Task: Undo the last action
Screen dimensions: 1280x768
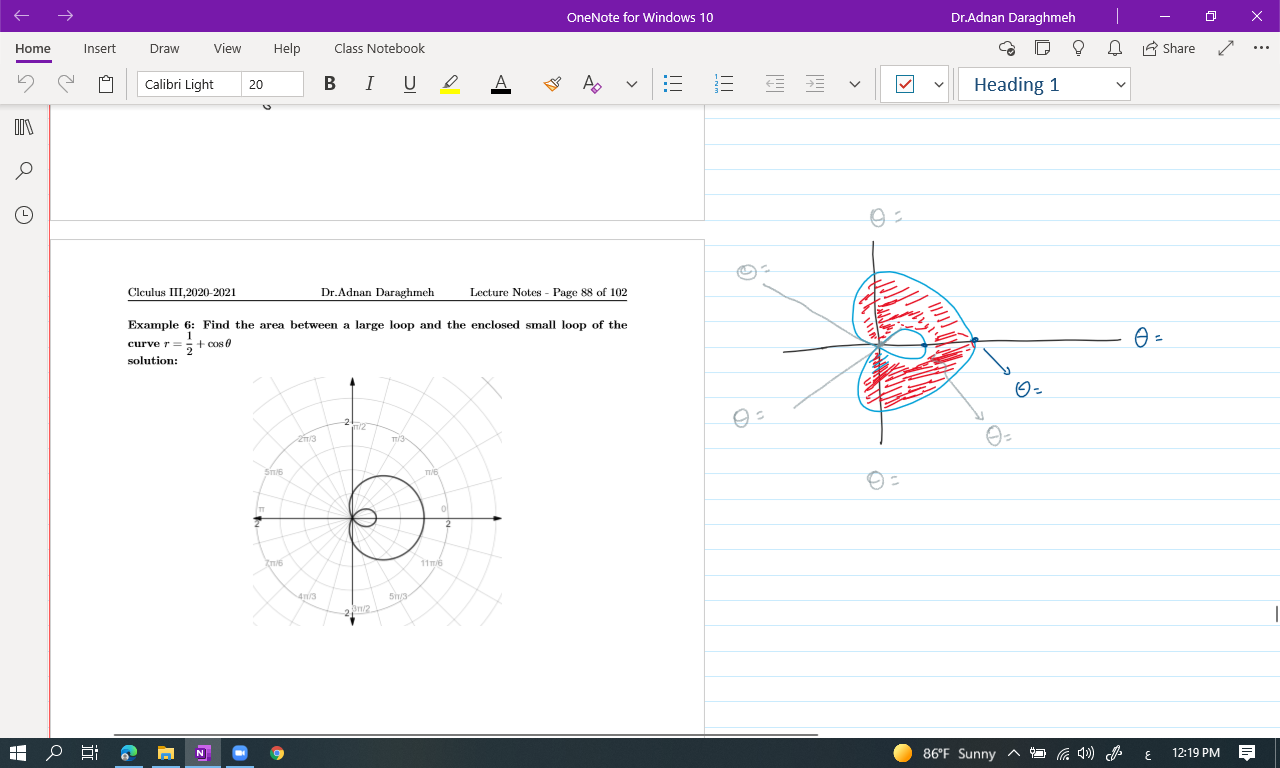Action: pos(26,85)
